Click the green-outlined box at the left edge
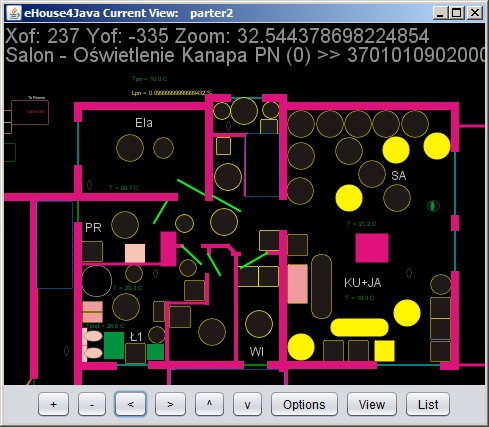 [x=10, y=152]
